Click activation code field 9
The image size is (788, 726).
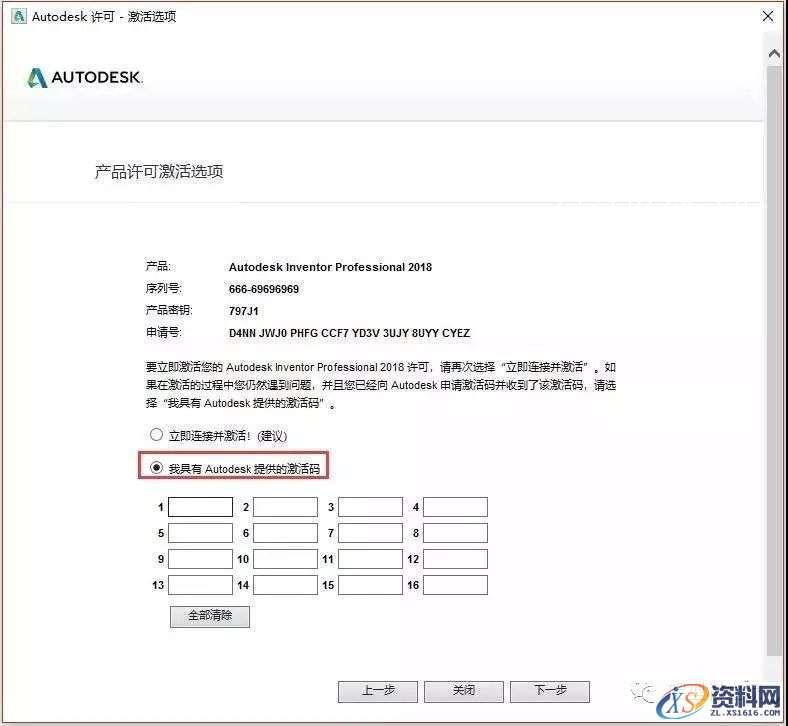coord(200,559)
